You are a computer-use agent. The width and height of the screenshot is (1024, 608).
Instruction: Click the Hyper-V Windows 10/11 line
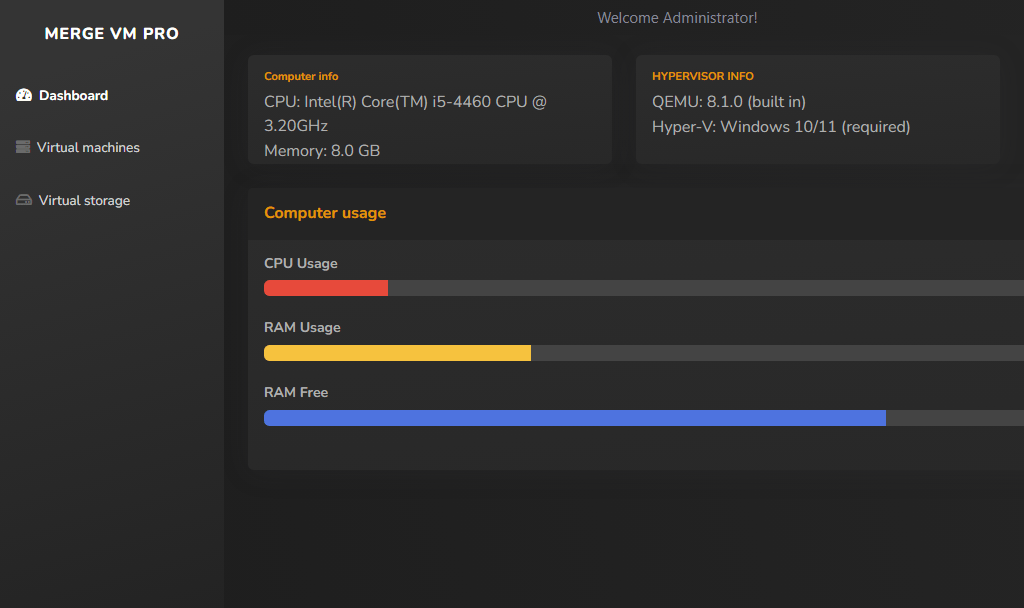pyautogui.click(x=781, y=127)
